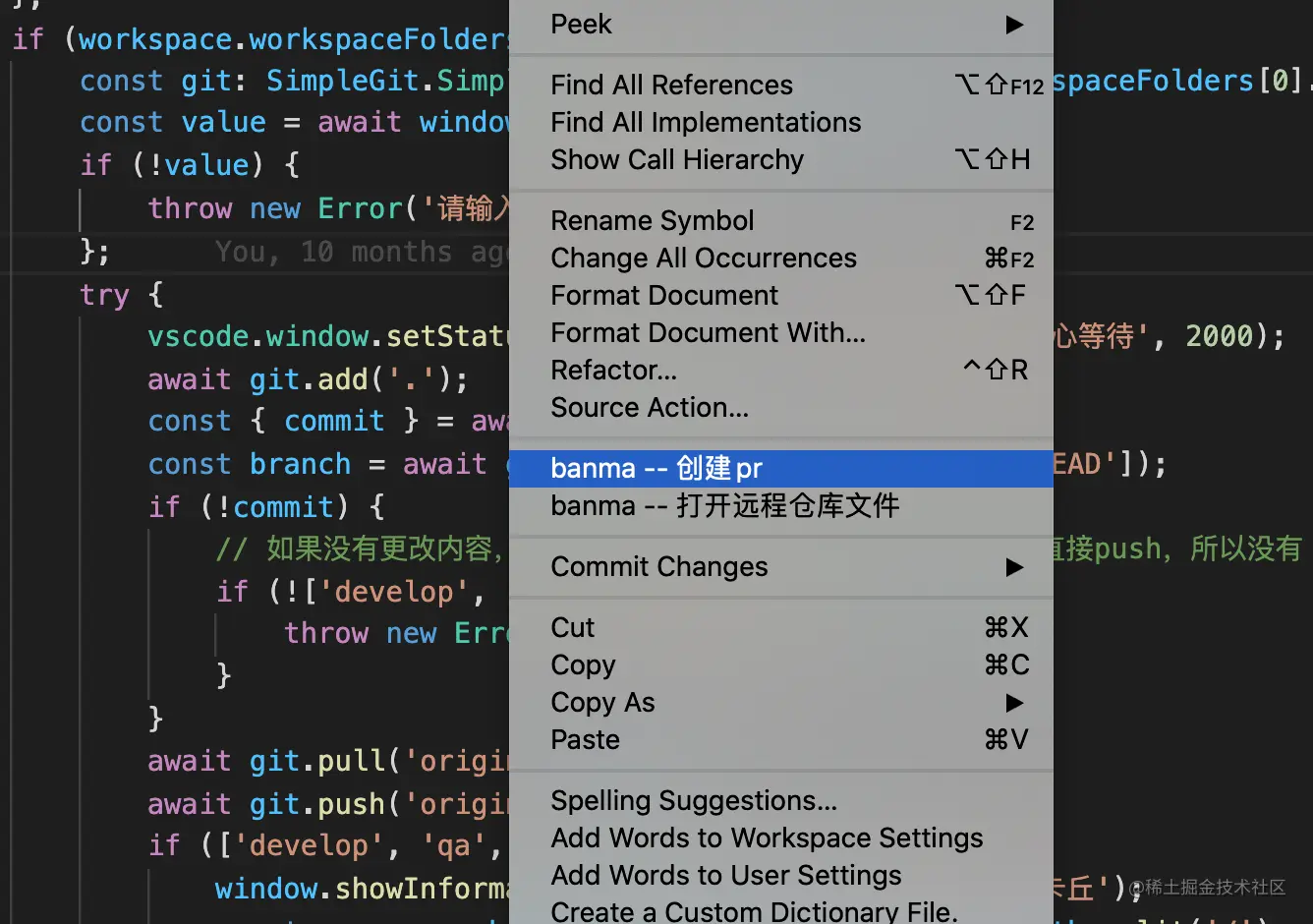Expand the Copy As arrow
The width and height of the screenshot is (1313, 924).
point(1015,703)
